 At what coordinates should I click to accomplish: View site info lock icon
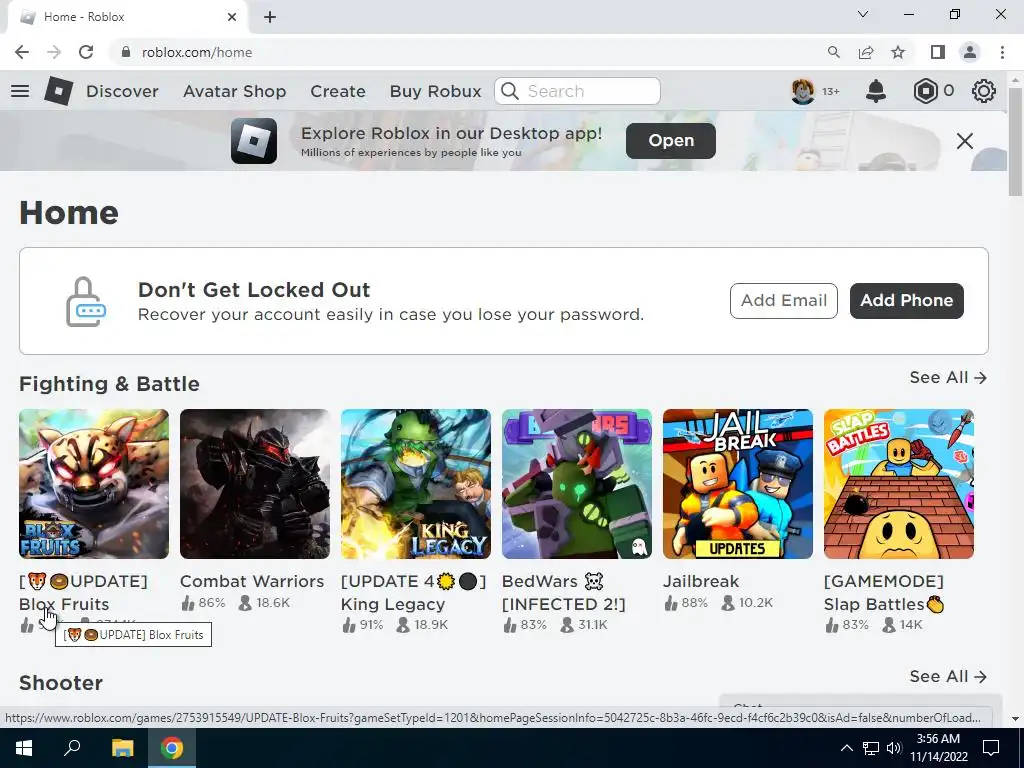(126, 52)
